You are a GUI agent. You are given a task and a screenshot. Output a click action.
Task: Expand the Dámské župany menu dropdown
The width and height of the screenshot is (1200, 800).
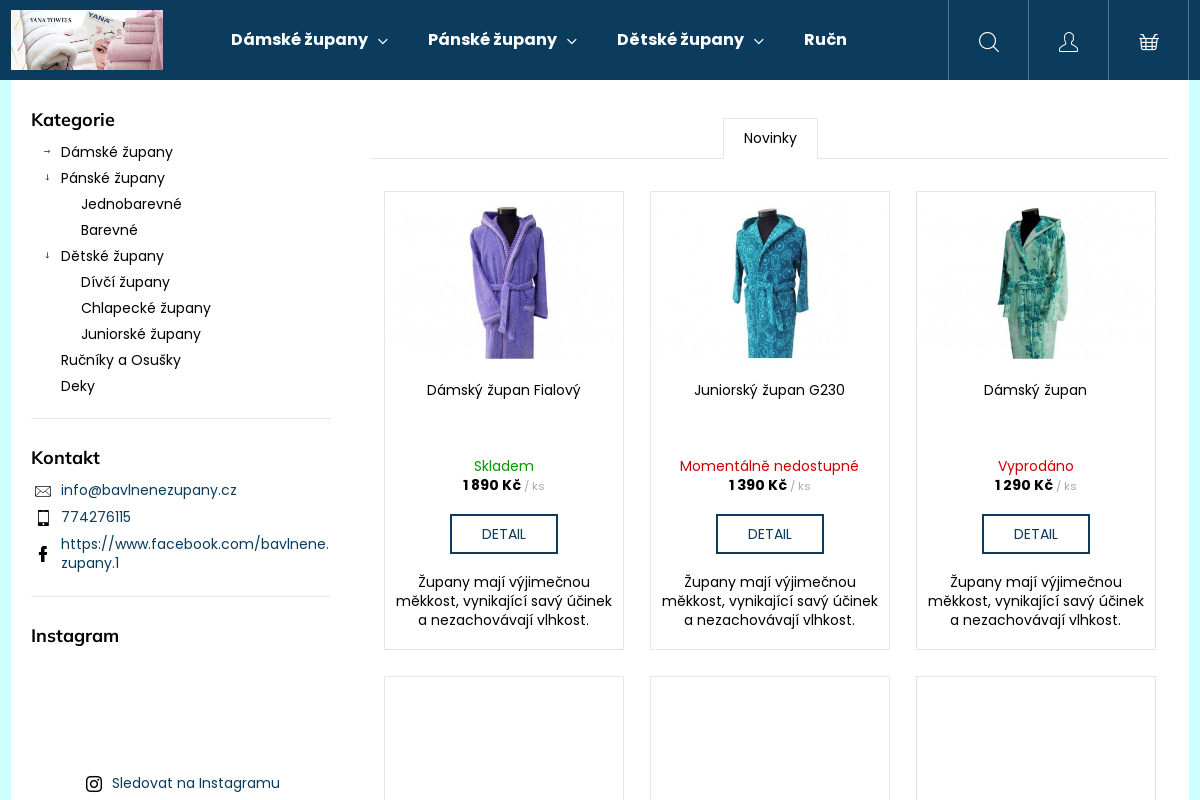coord(383,41)
